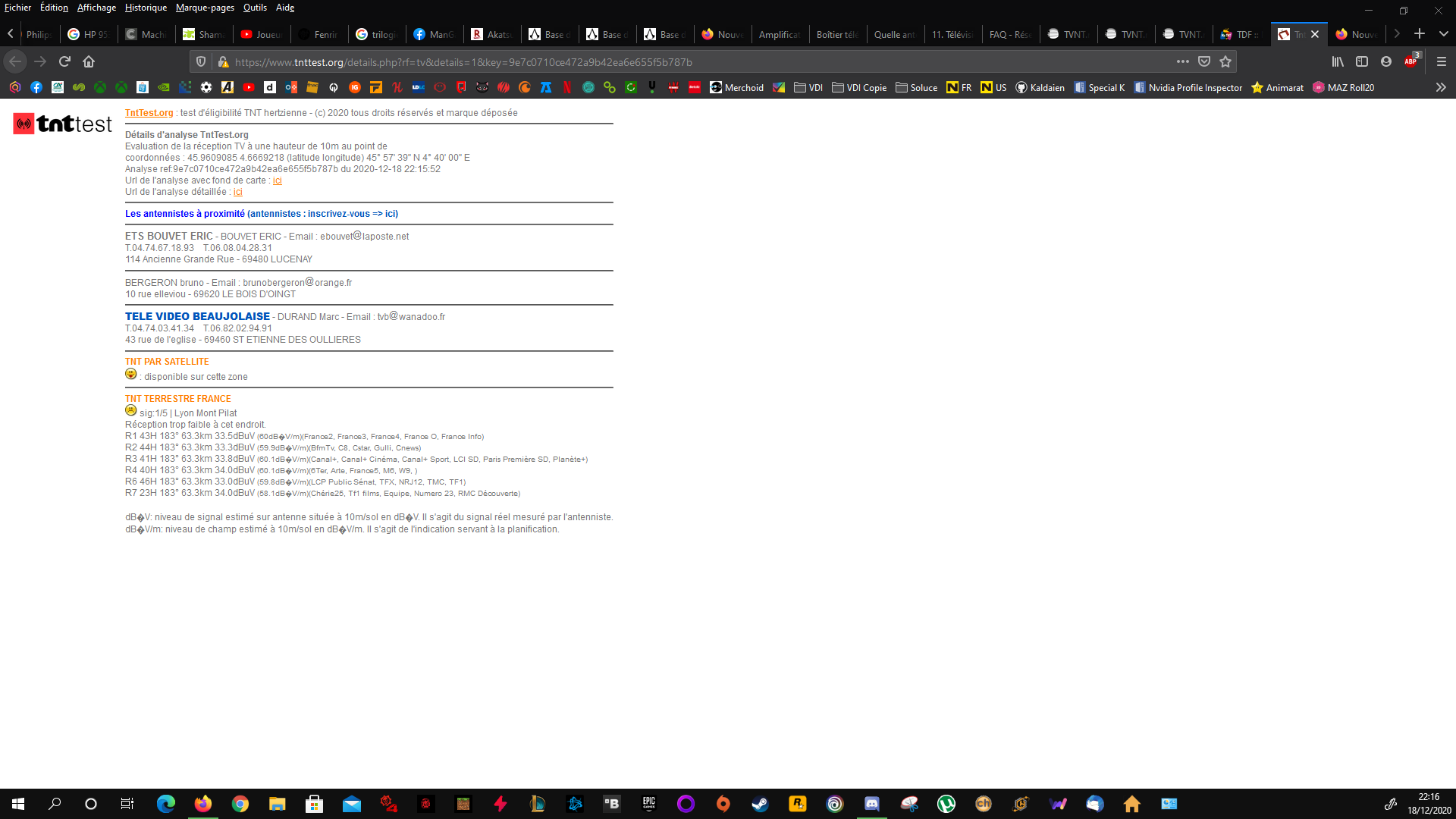Open the Marque-pages menu
Viewport: 1456px width, 819px height.
click(205, 8)
